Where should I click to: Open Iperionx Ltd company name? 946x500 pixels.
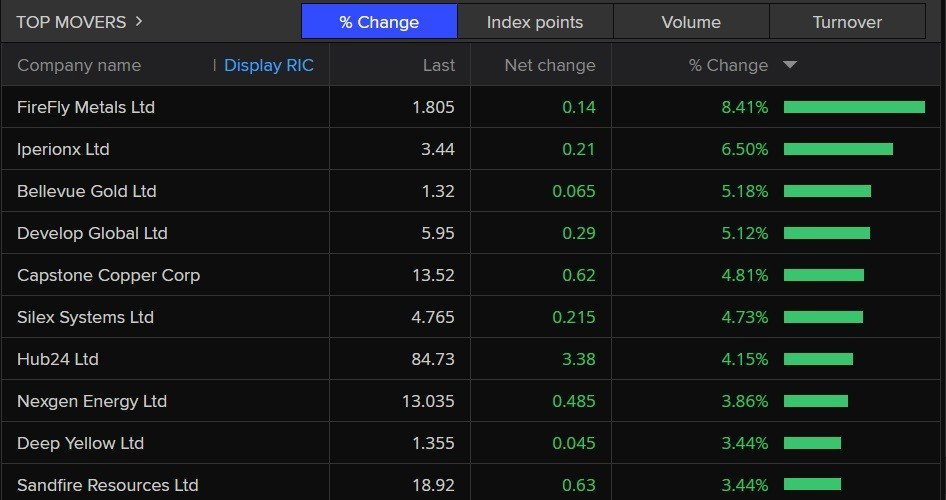coord(63,149)
